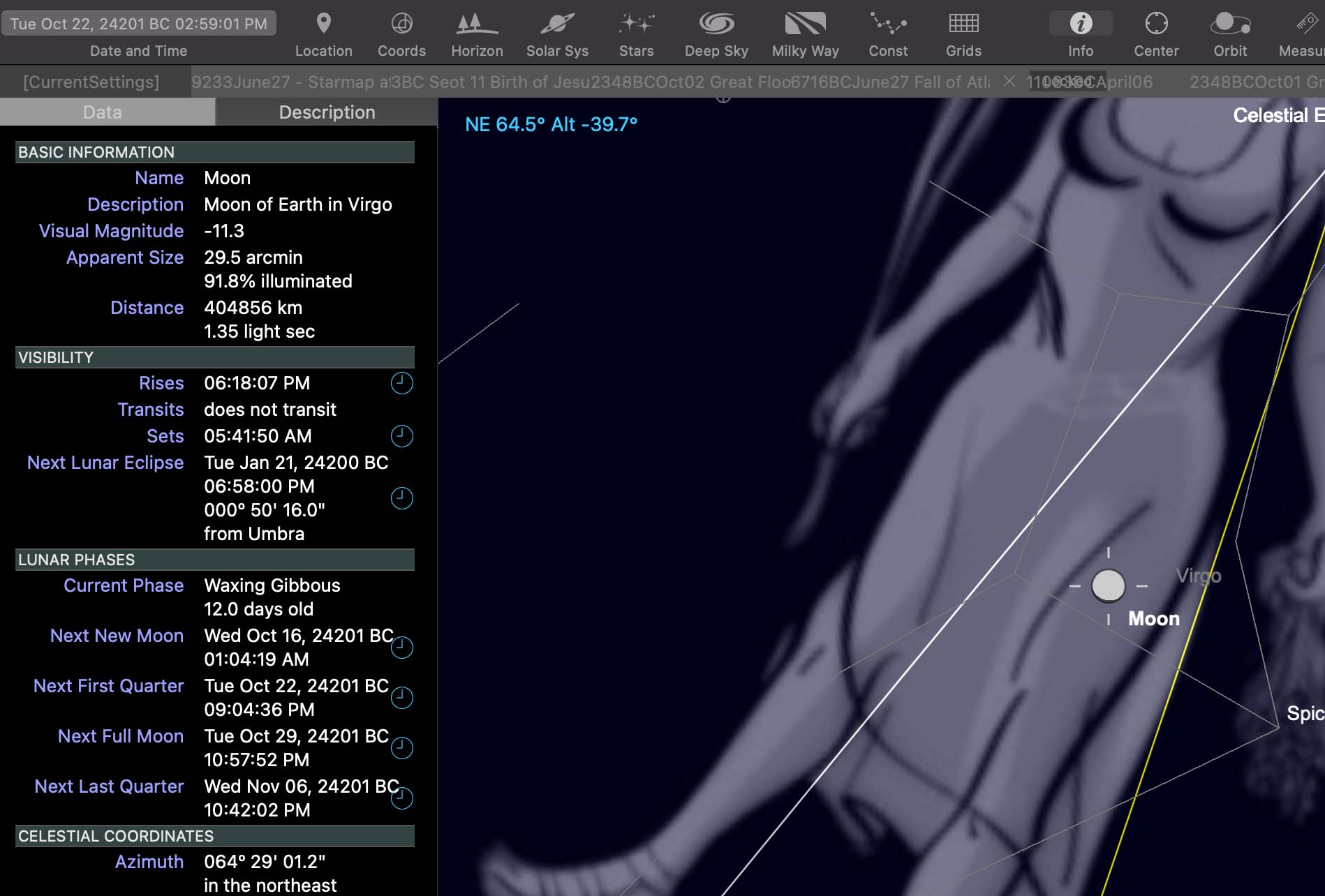Image resolution: width=1325 pixels, height=896 pixels.
Task: Click 'Moon of Earth in Virgo' description
Action: pos(298,204)
